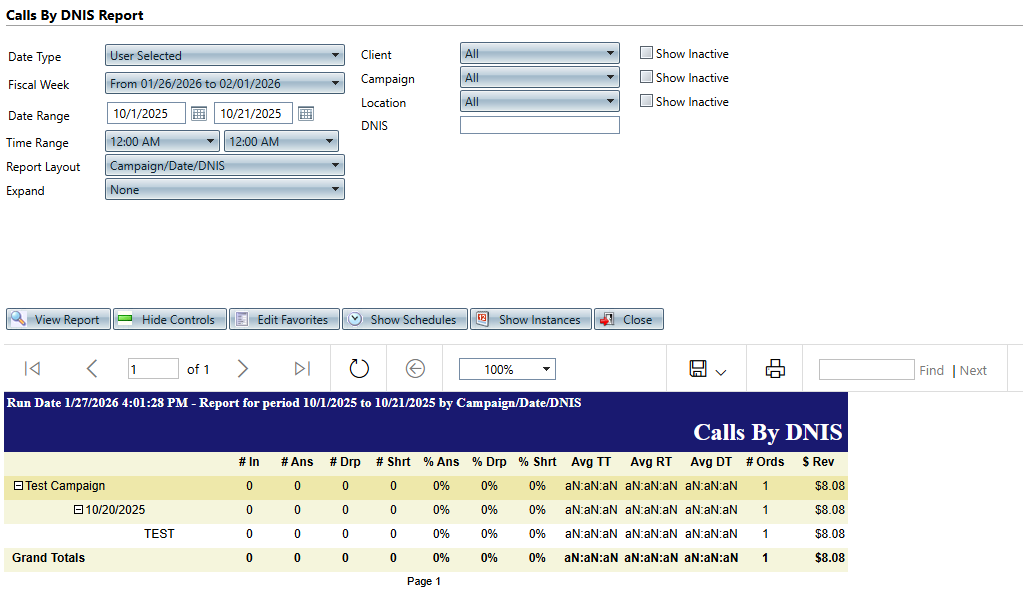Click the DNIS input field
This screenshot has height=594, width=1023.
click(x=539, y=126)
